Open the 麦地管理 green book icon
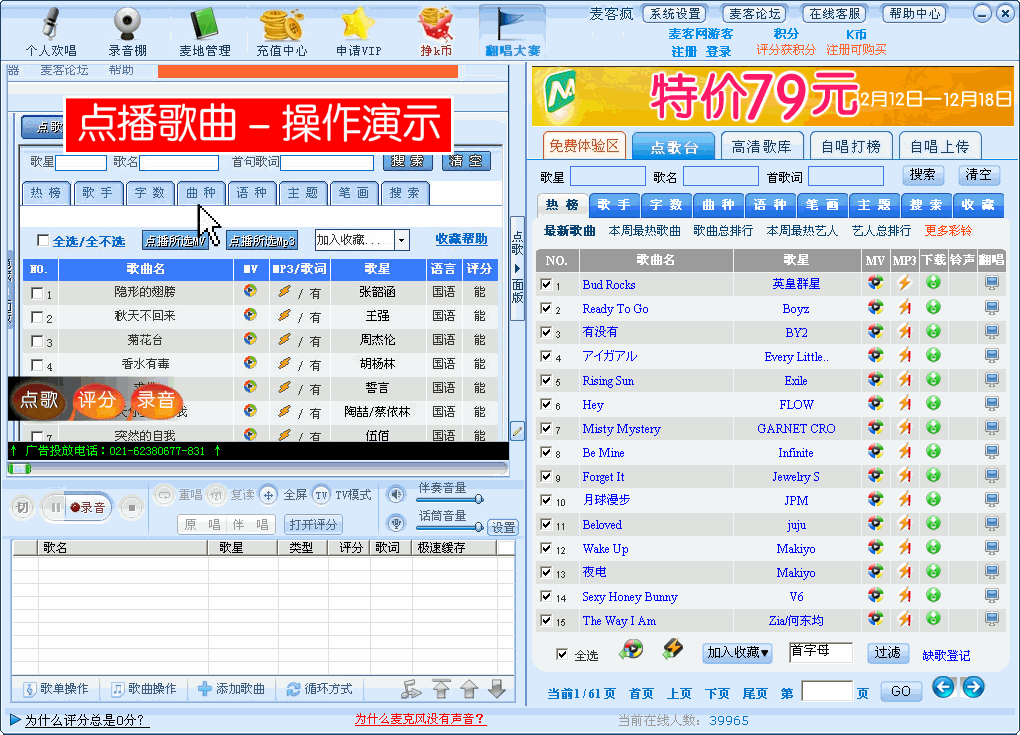 click(x=204, y=24)
